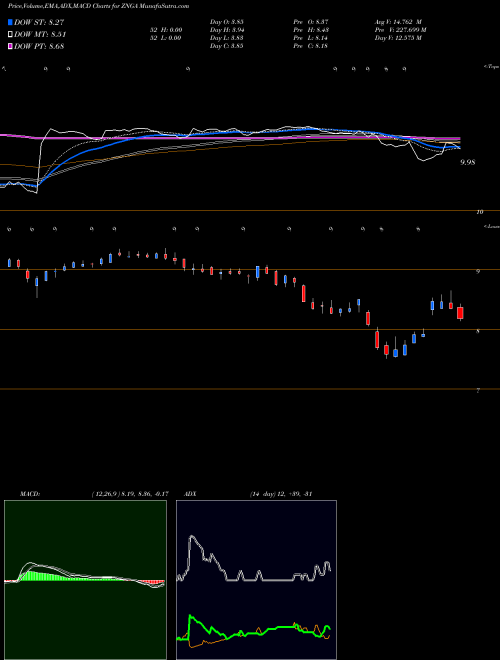500x660 pixels.
Task: Select the DOW ST: 8.27 label
Action: (39, 22)
